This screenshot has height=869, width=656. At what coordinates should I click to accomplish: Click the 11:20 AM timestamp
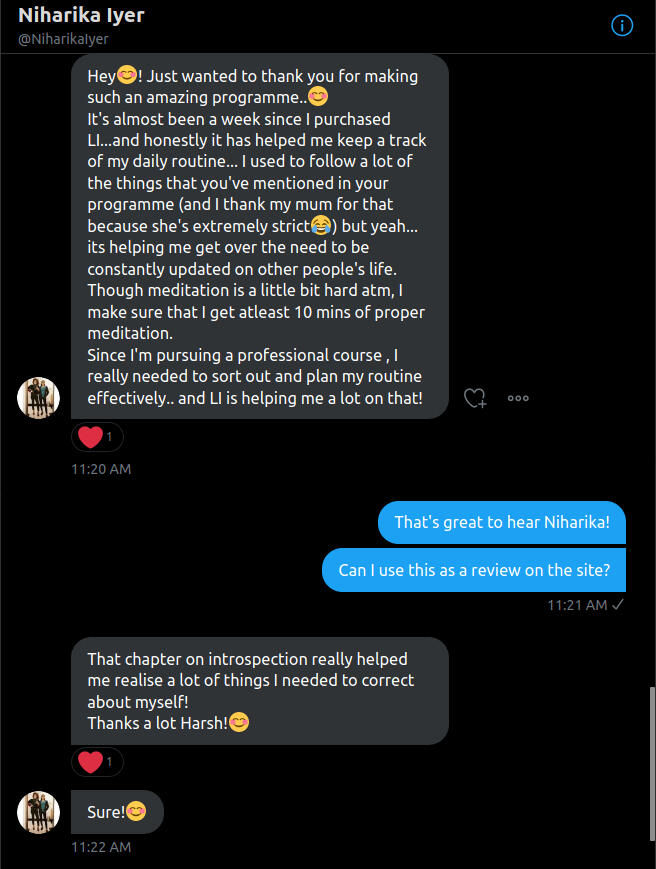pyautogui.click(x=101, y=469)
